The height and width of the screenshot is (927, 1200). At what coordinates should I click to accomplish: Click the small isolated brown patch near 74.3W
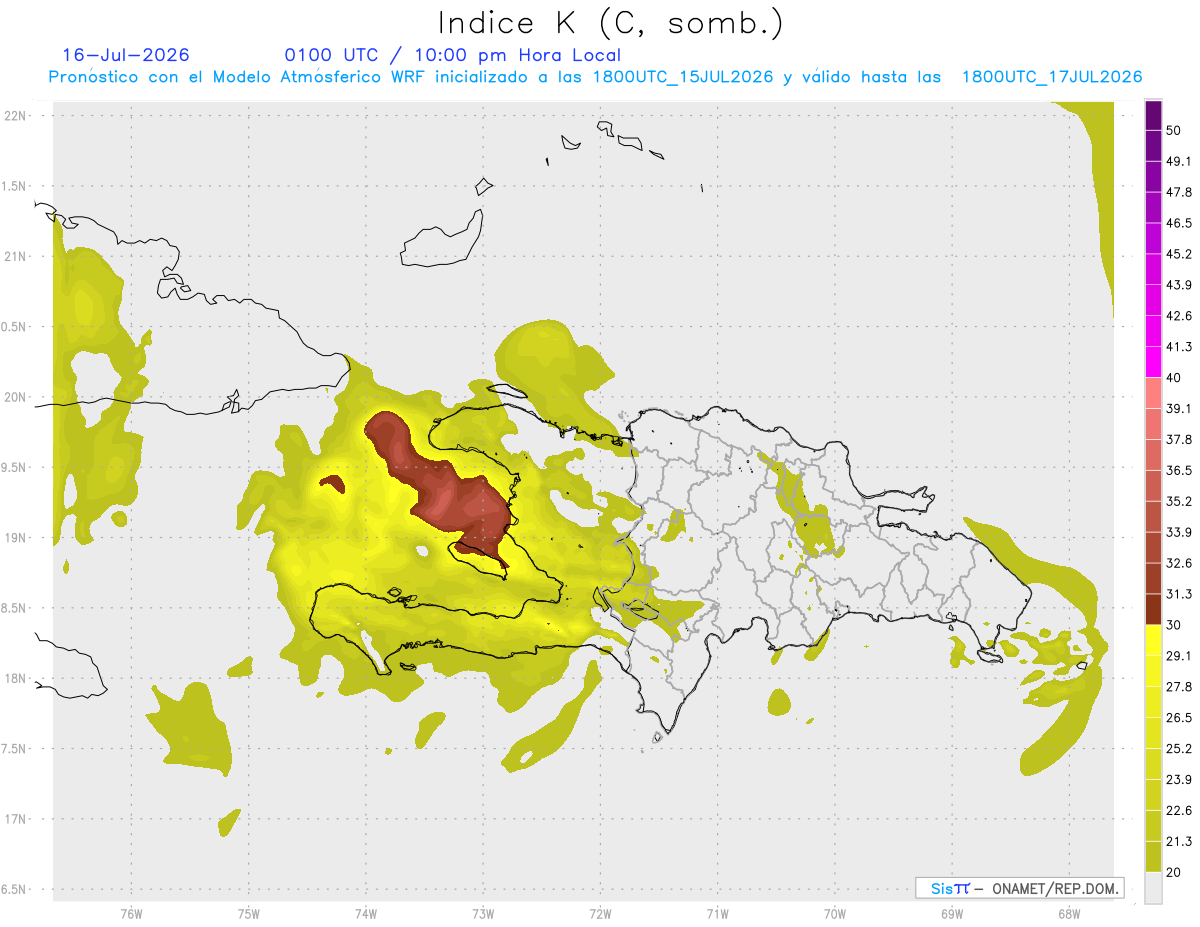coord(332,486)
